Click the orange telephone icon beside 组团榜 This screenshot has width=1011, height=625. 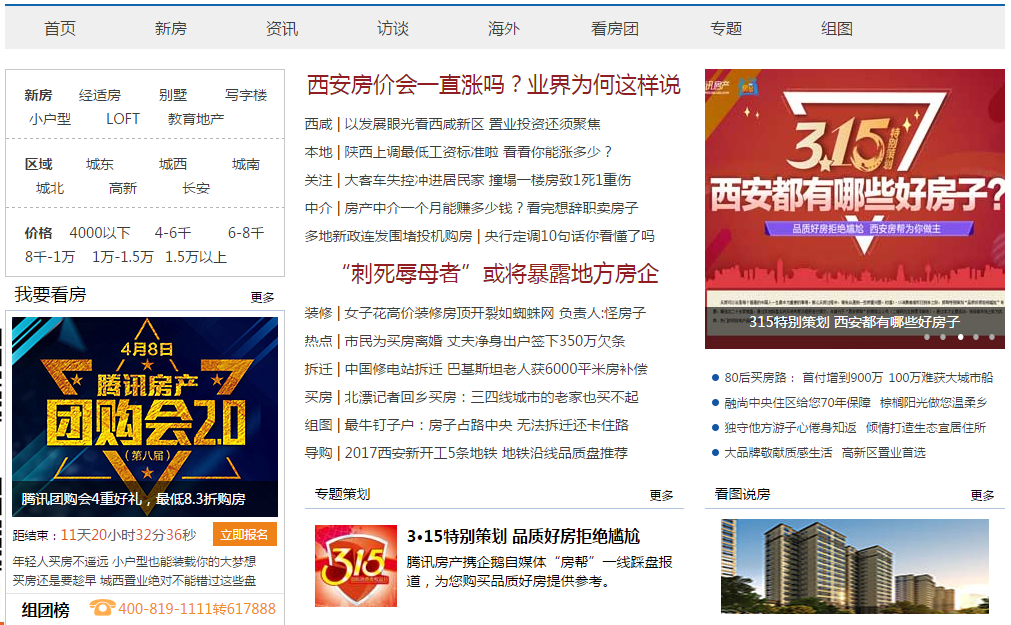click(102, 608)
